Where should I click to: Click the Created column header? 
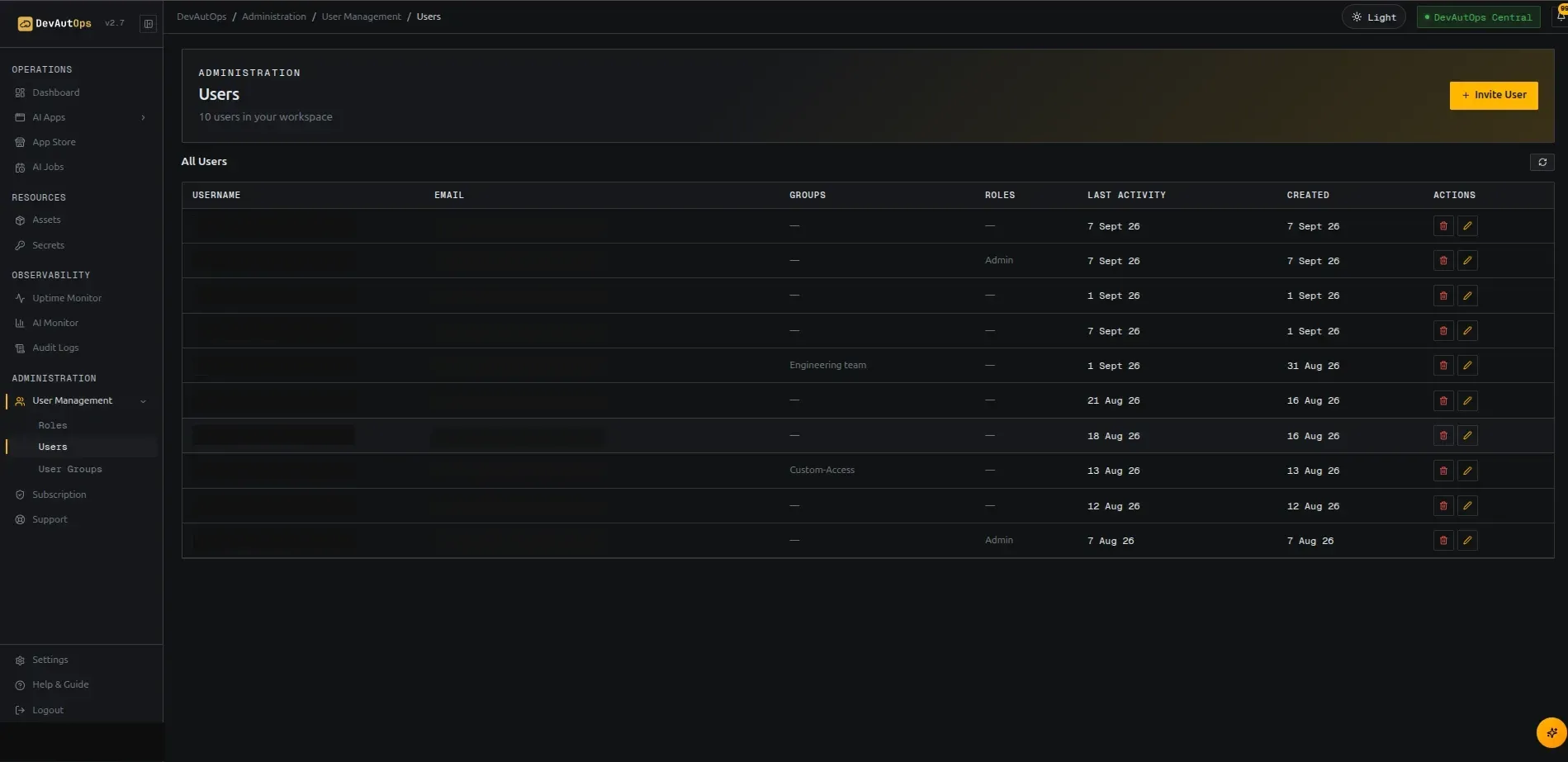[1308, 196]
